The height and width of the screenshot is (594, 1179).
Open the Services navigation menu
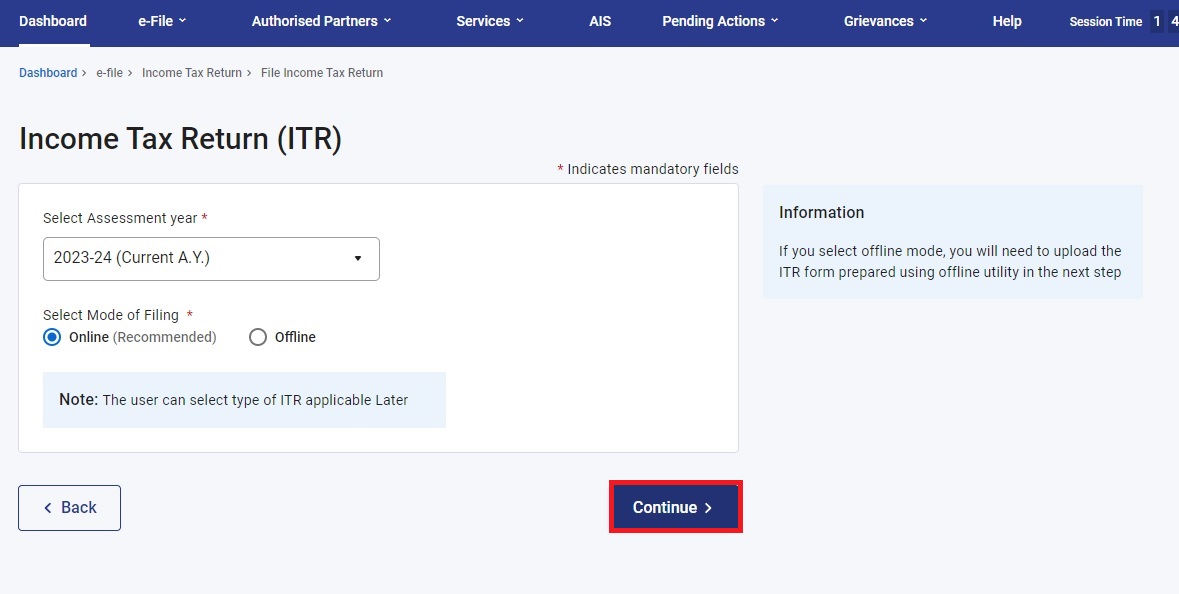point(483,20)
